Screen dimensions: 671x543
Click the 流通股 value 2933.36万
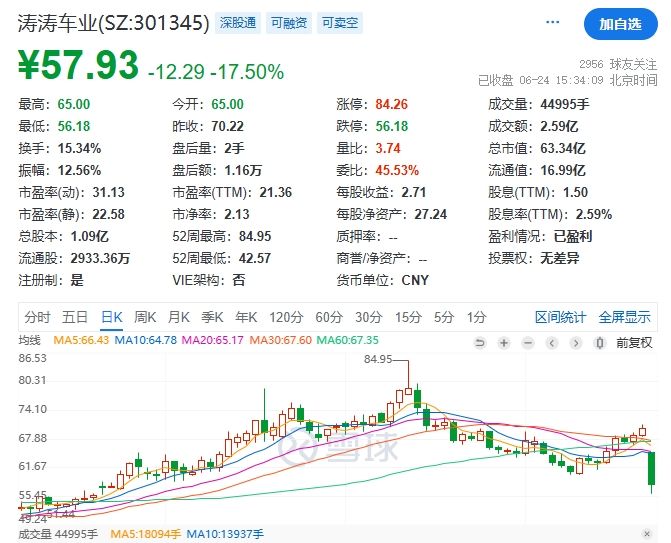[x=100, y=258]
